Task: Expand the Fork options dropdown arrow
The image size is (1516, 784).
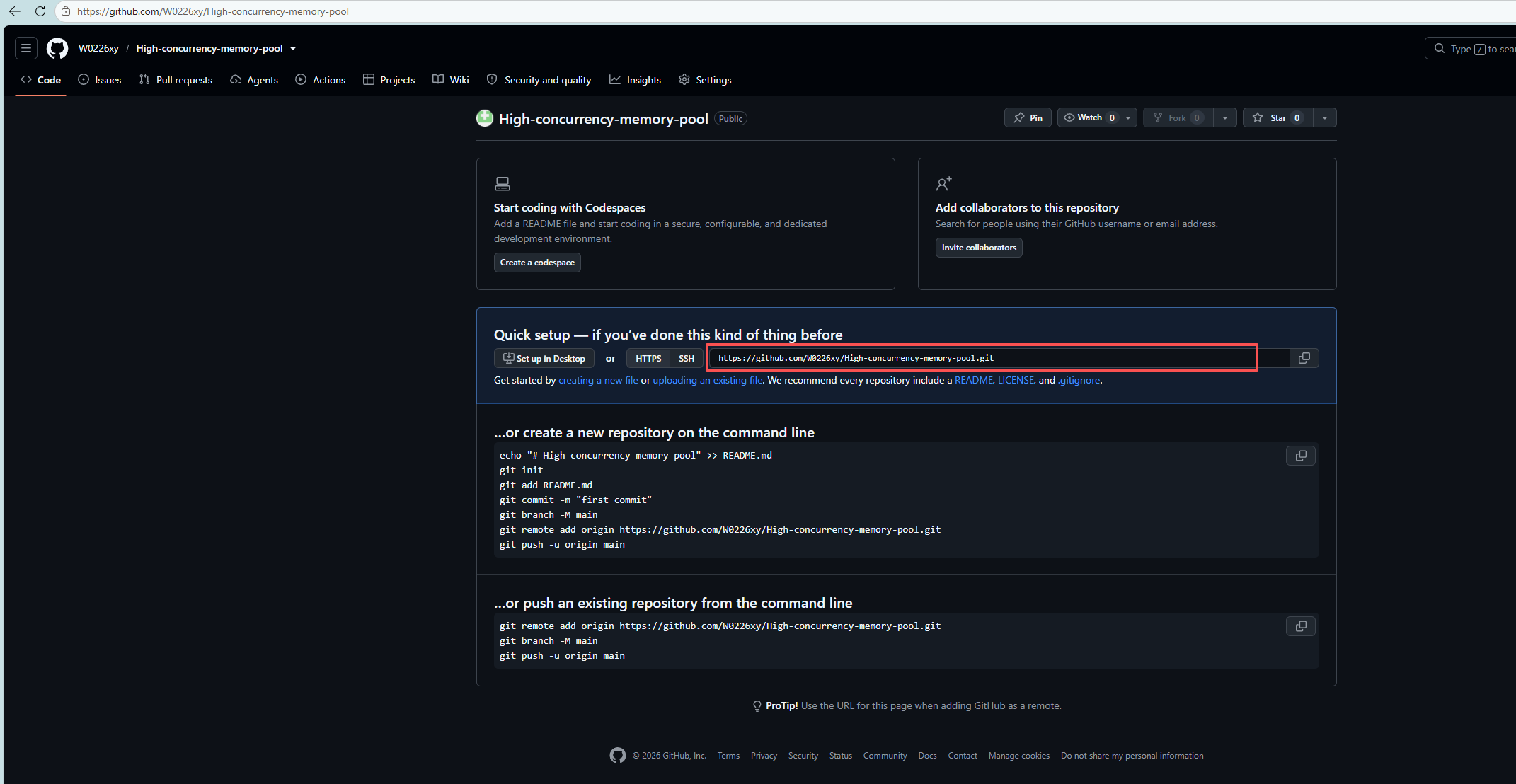Action: point(1225,117)
